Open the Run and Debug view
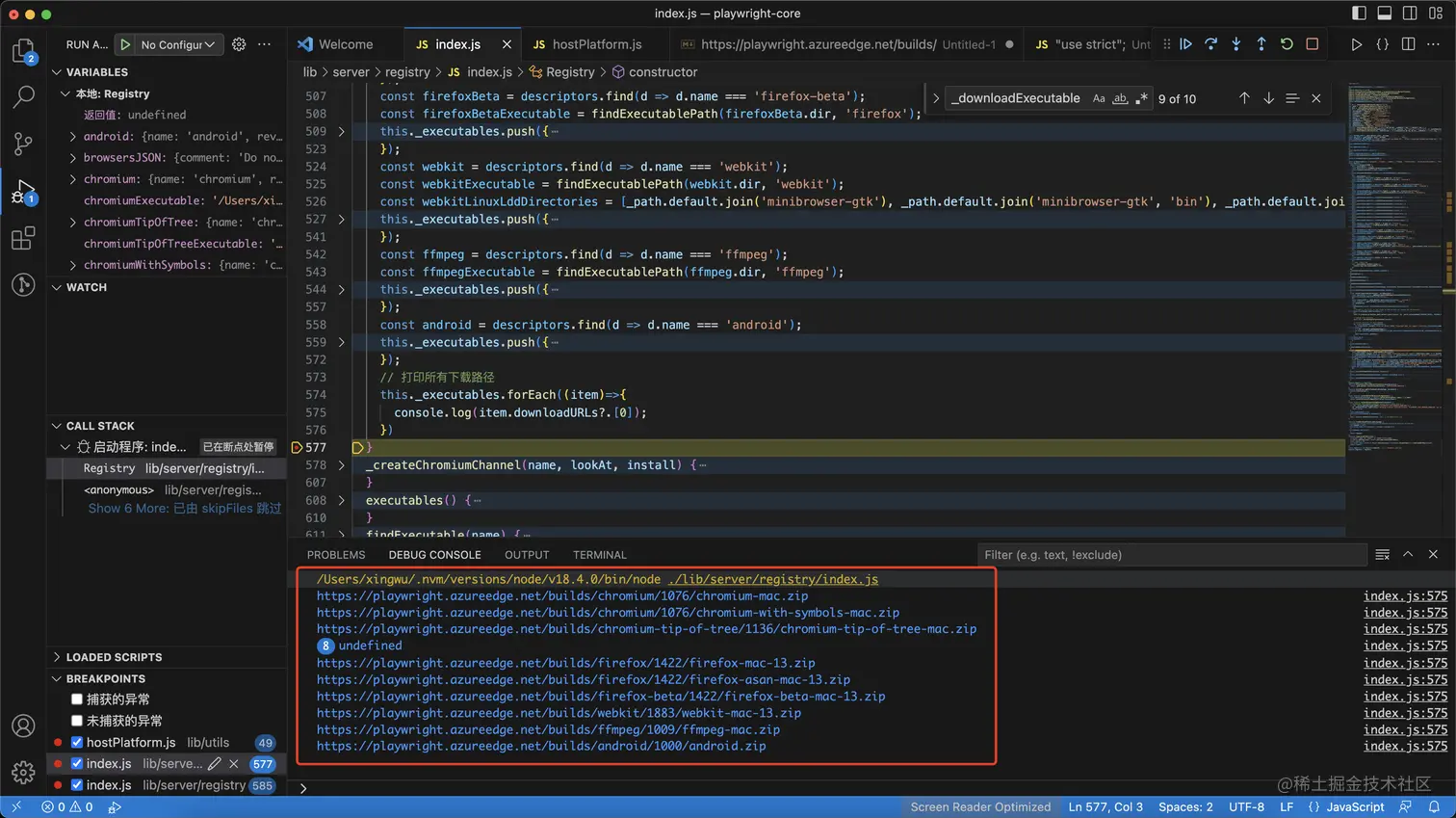This screenshot has width=1456, height=818. coord(23,191)
